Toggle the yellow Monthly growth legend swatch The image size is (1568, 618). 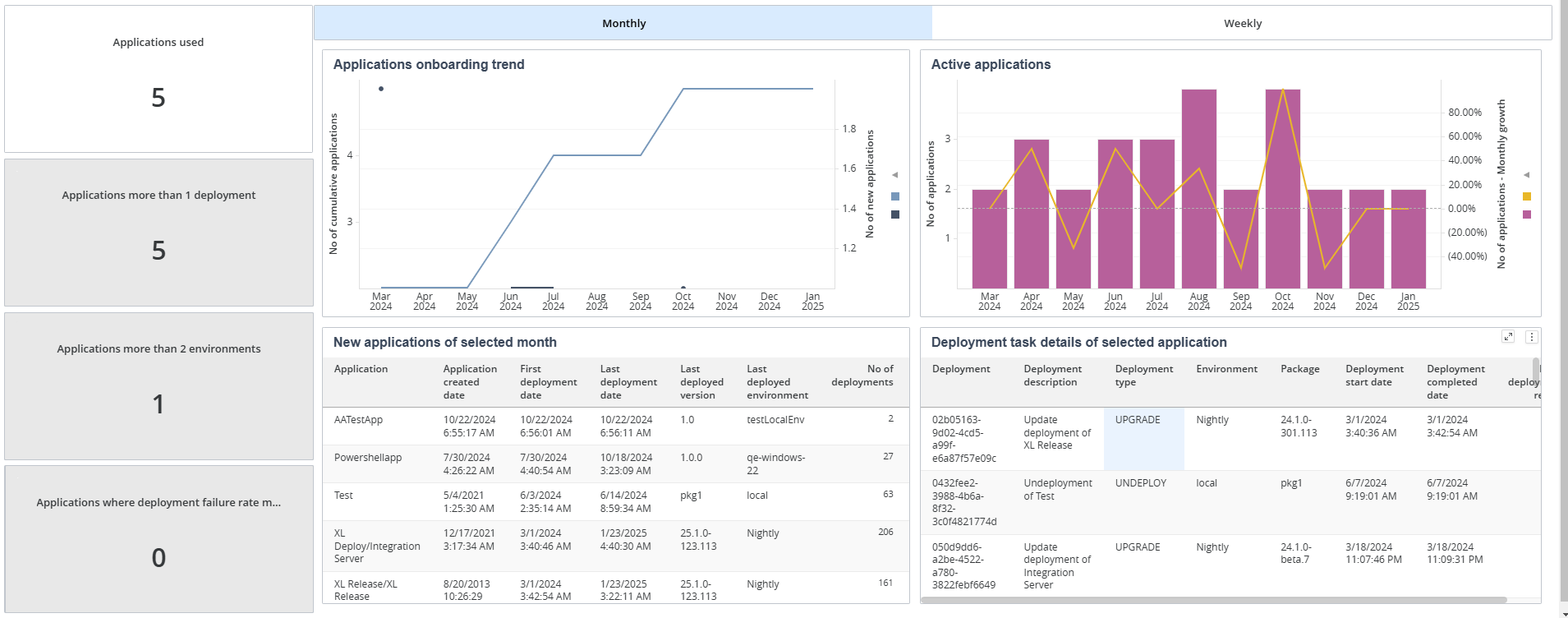point(1527,196)
